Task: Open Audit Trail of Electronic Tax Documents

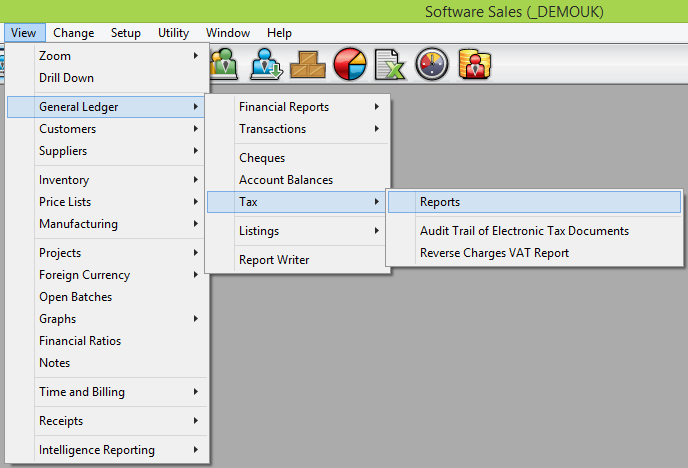Action: pyautogui.click(x=534, y=231)
